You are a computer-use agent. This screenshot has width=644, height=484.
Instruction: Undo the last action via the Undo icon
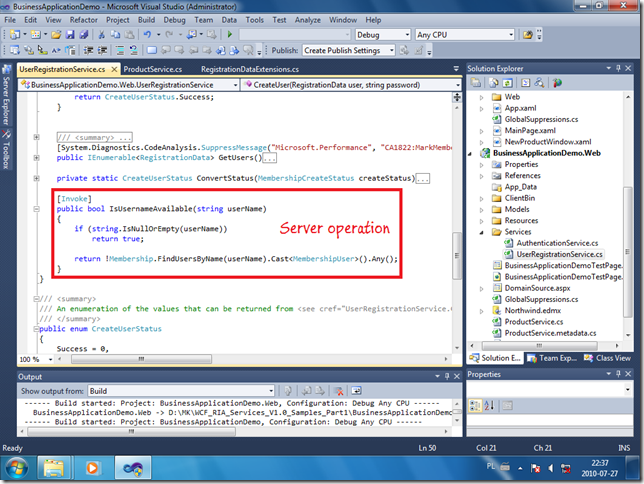coord(147,35)
